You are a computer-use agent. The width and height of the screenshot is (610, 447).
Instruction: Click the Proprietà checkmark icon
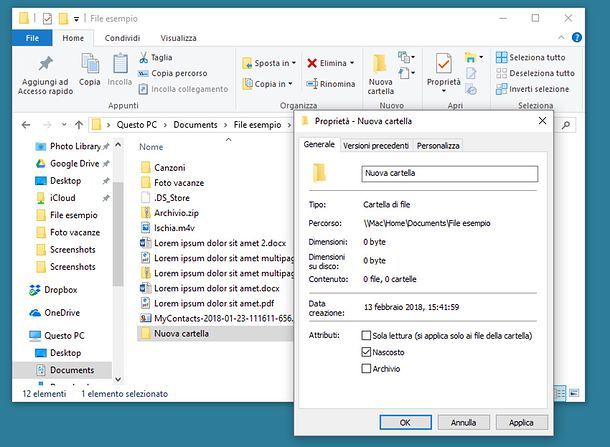pyautogui.click(x=443, y=63)
